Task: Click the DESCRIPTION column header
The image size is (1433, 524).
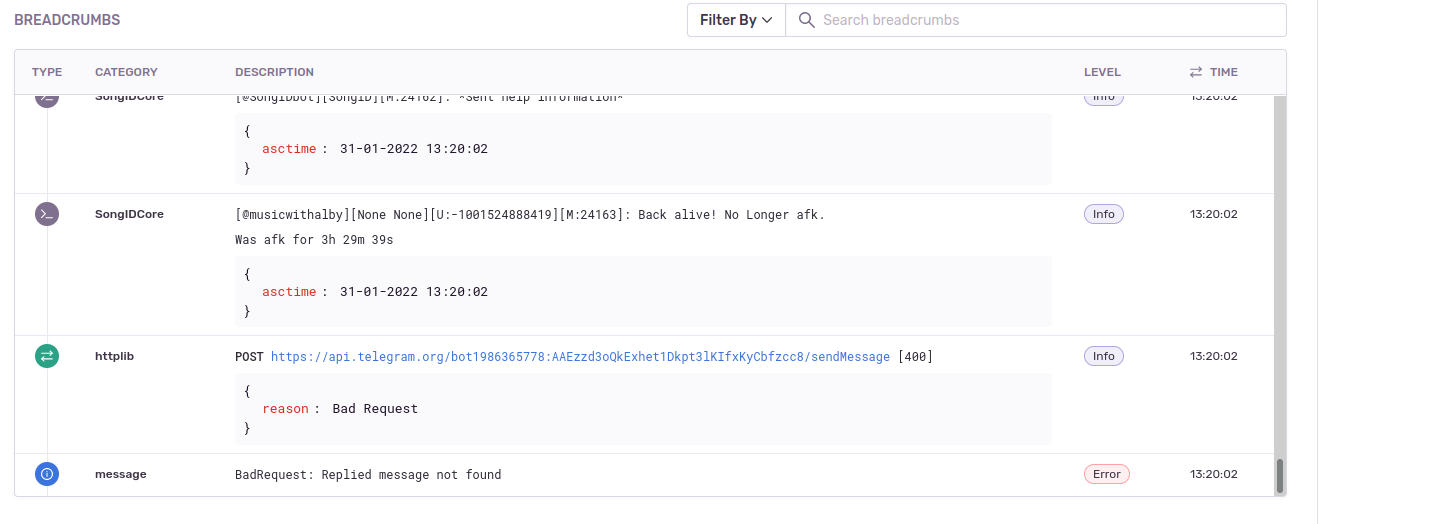Action: (274, 72)
